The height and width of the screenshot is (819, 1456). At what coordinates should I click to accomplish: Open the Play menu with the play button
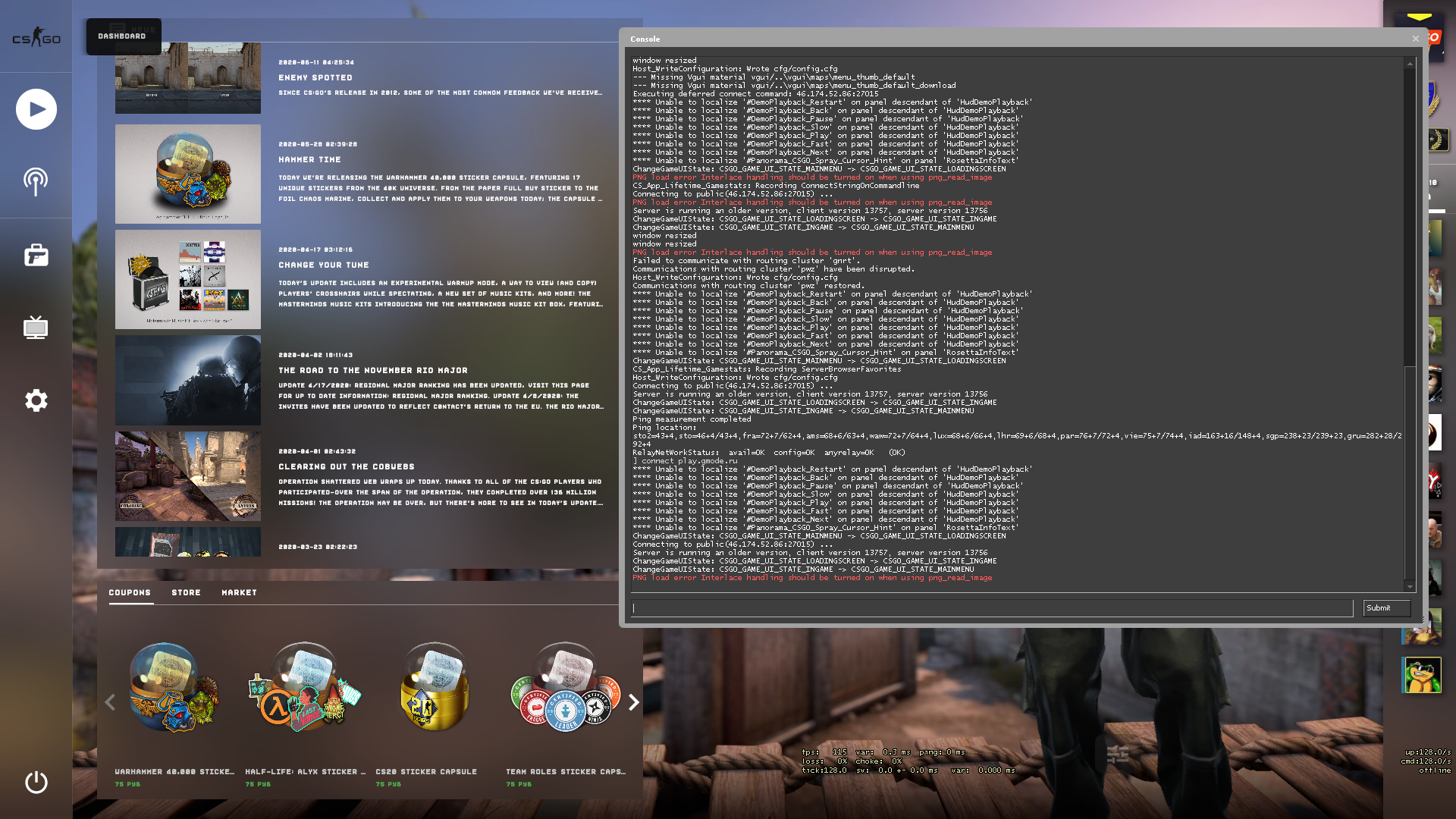pyautogui.click(x=36, y=109)
